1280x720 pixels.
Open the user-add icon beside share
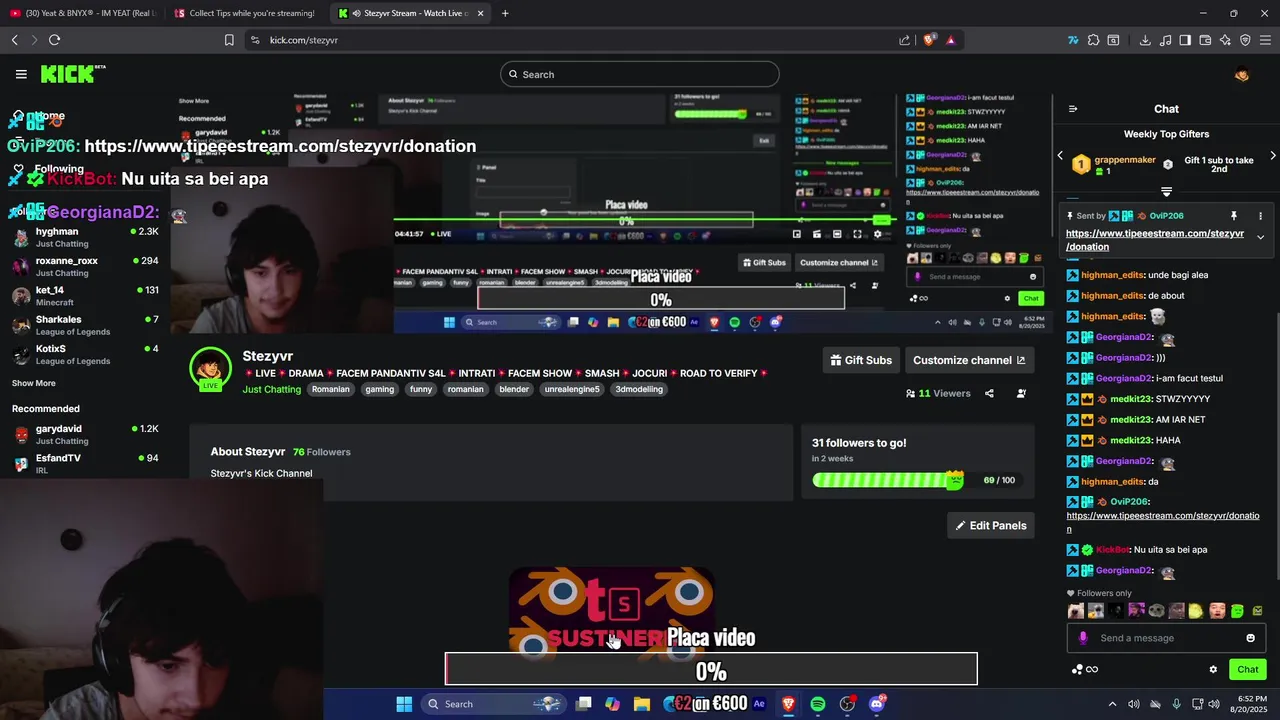[x=1021, y=393]
